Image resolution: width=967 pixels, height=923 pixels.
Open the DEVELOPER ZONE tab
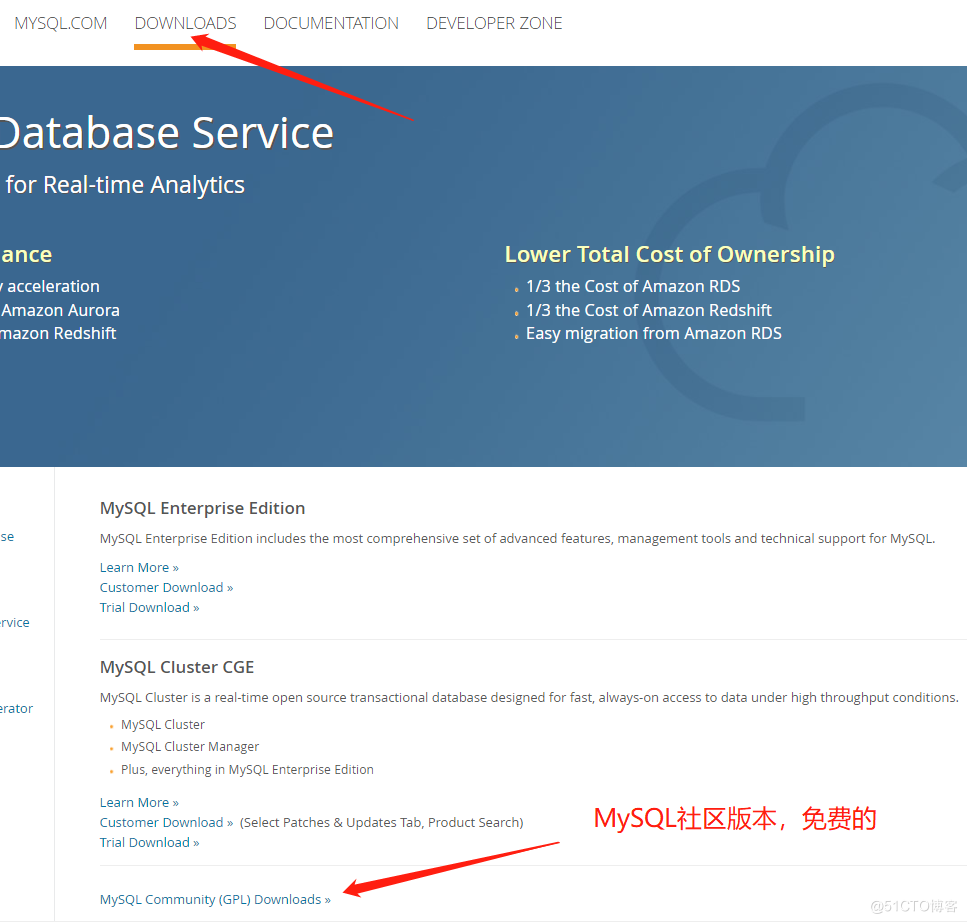click(494, 23)
